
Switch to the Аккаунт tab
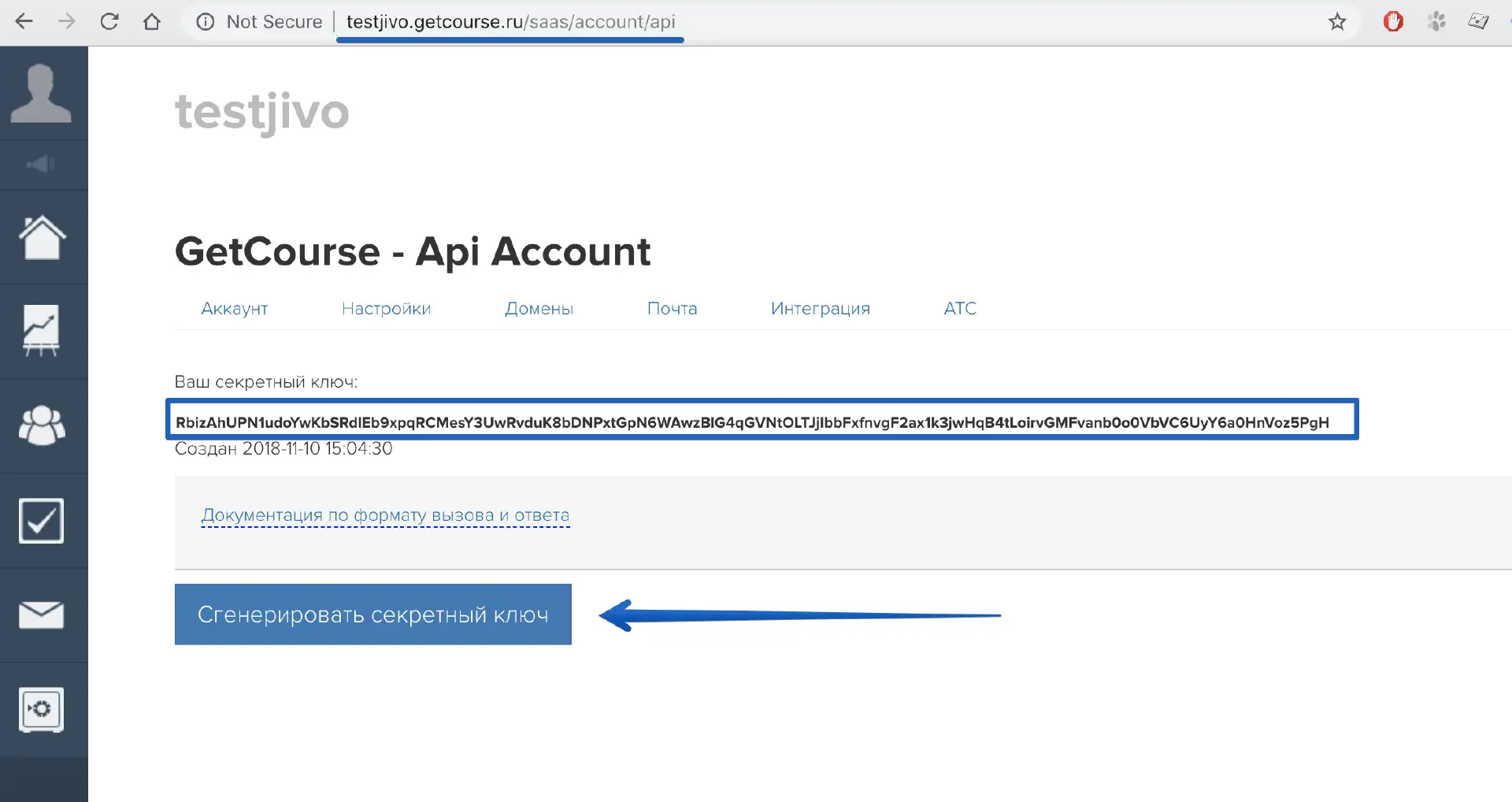tap(234, 309)
